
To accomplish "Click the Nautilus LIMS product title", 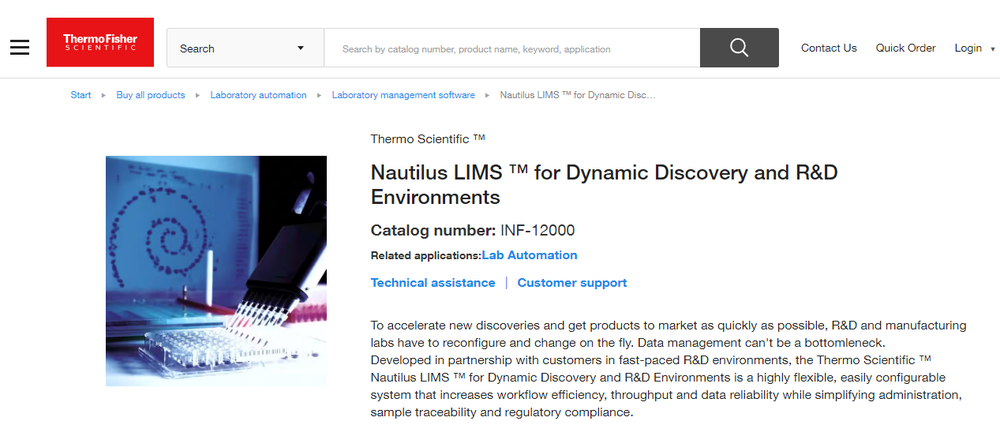I will point(603,184).
